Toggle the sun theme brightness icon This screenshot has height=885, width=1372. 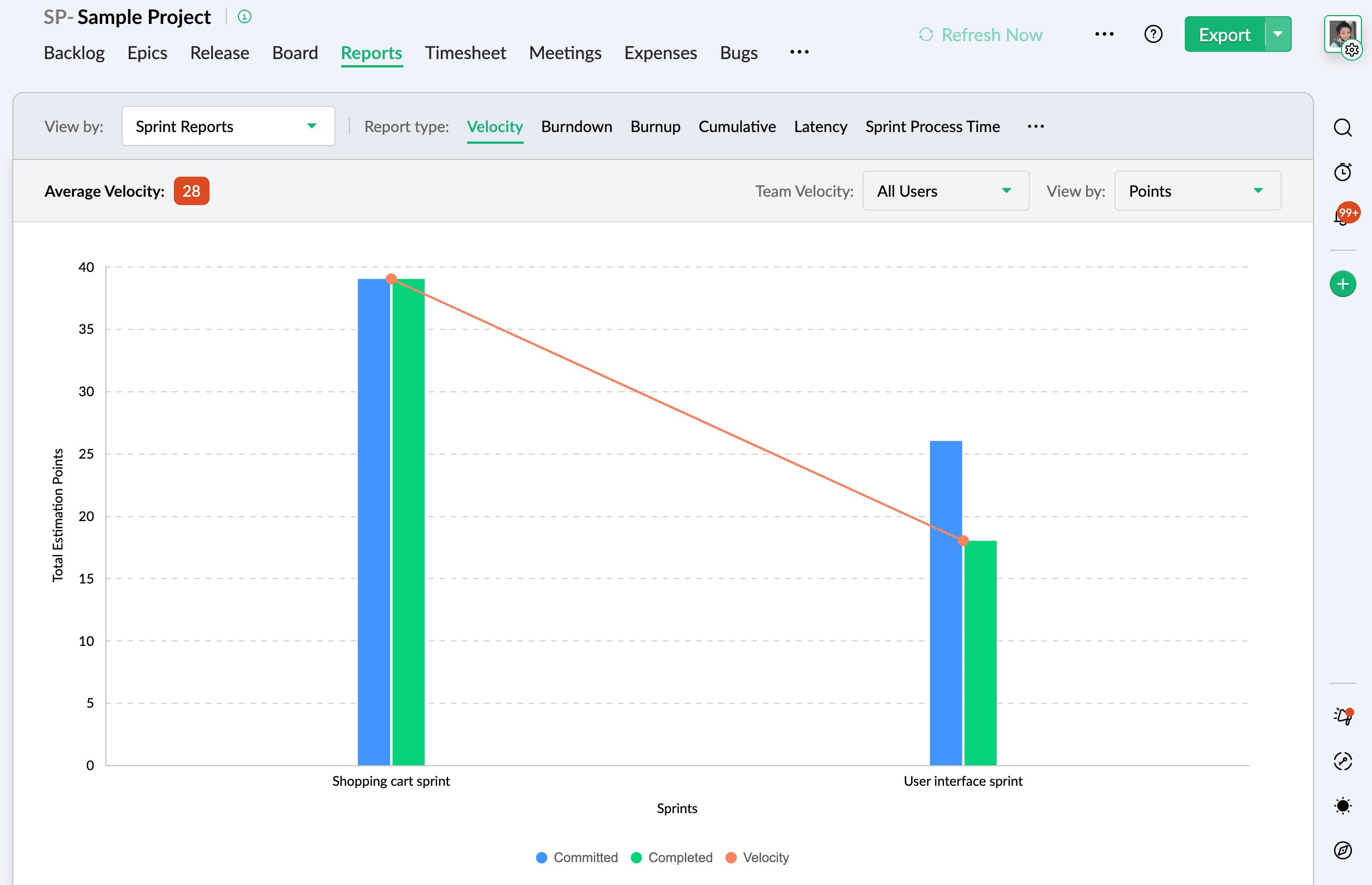click(1342, 806)
